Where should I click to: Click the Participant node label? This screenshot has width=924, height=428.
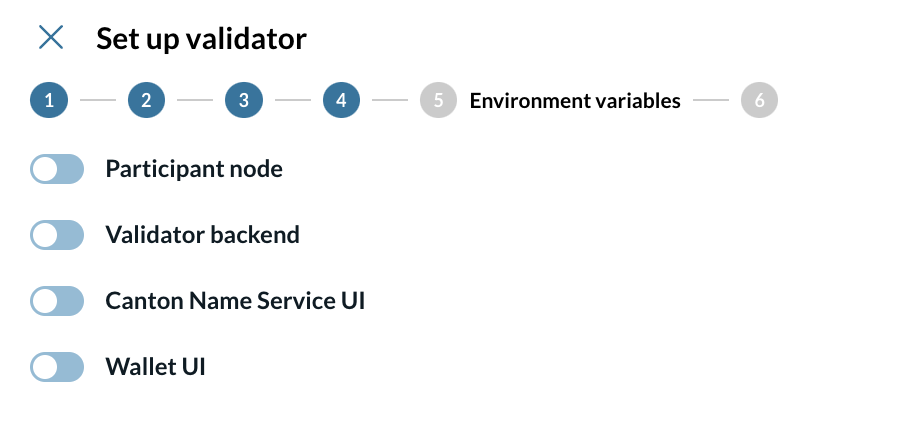pos(194,170)
